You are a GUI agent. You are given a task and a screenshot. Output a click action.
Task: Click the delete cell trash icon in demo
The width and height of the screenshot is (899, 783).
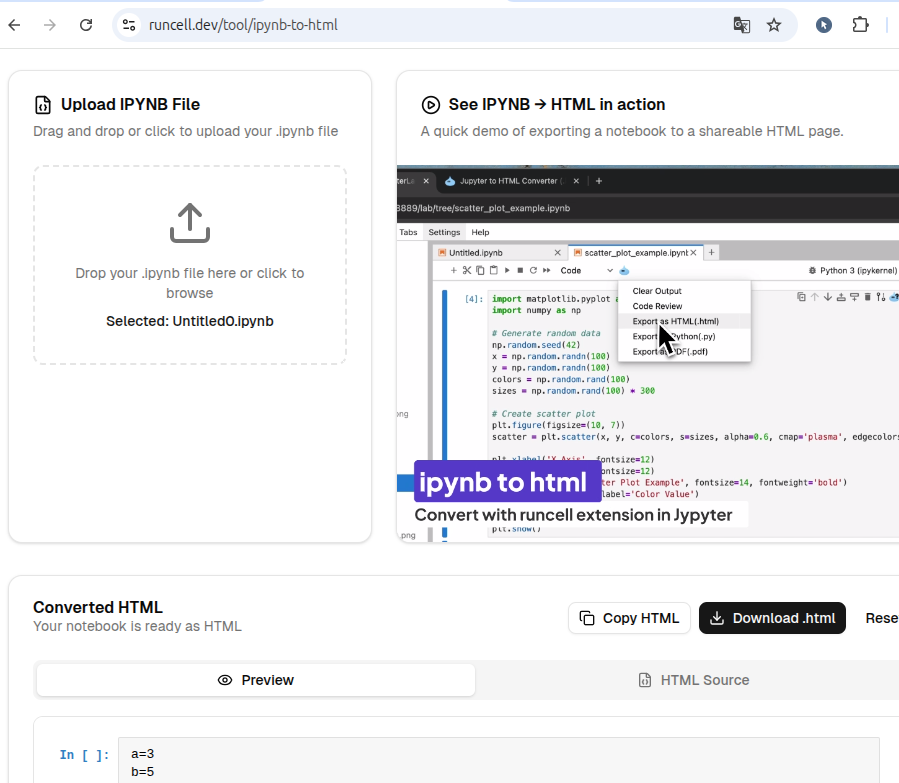pyautogui.click(x=867, y=297)
